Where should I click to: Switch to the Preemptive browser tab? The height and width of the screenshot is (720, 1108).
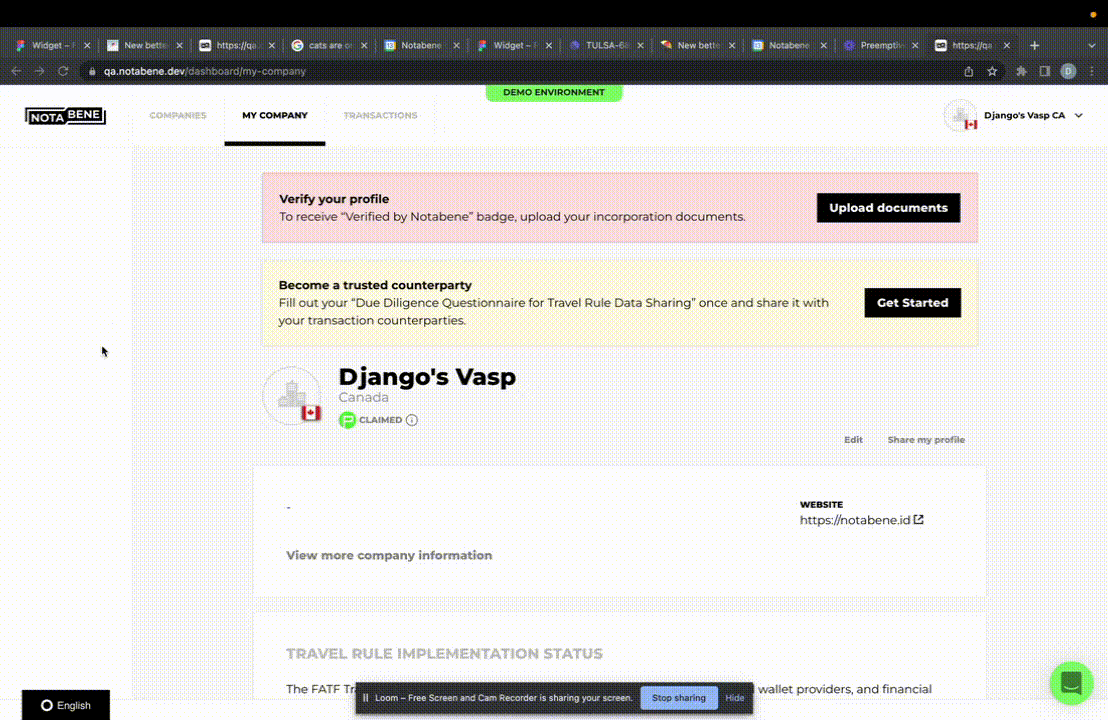(881, 45)
